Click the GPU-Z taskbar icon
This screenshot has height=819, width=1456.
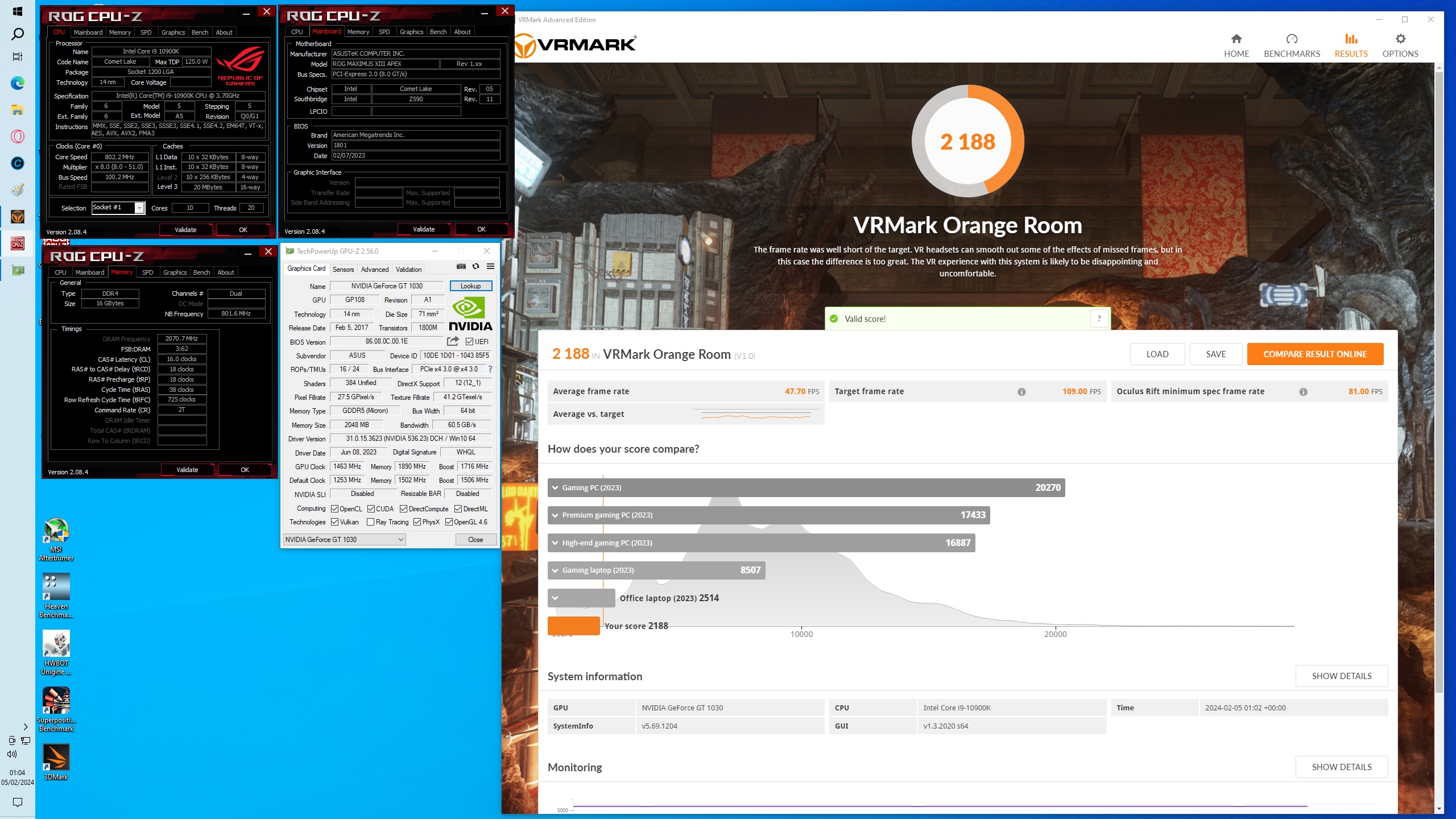coord(18,270)
